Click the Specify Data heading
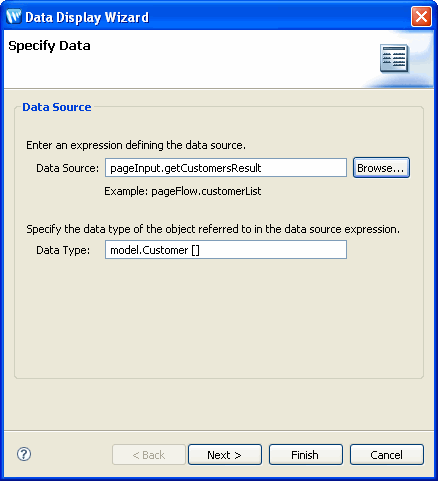This screenshot has width=438, height=481. point(49,46)
